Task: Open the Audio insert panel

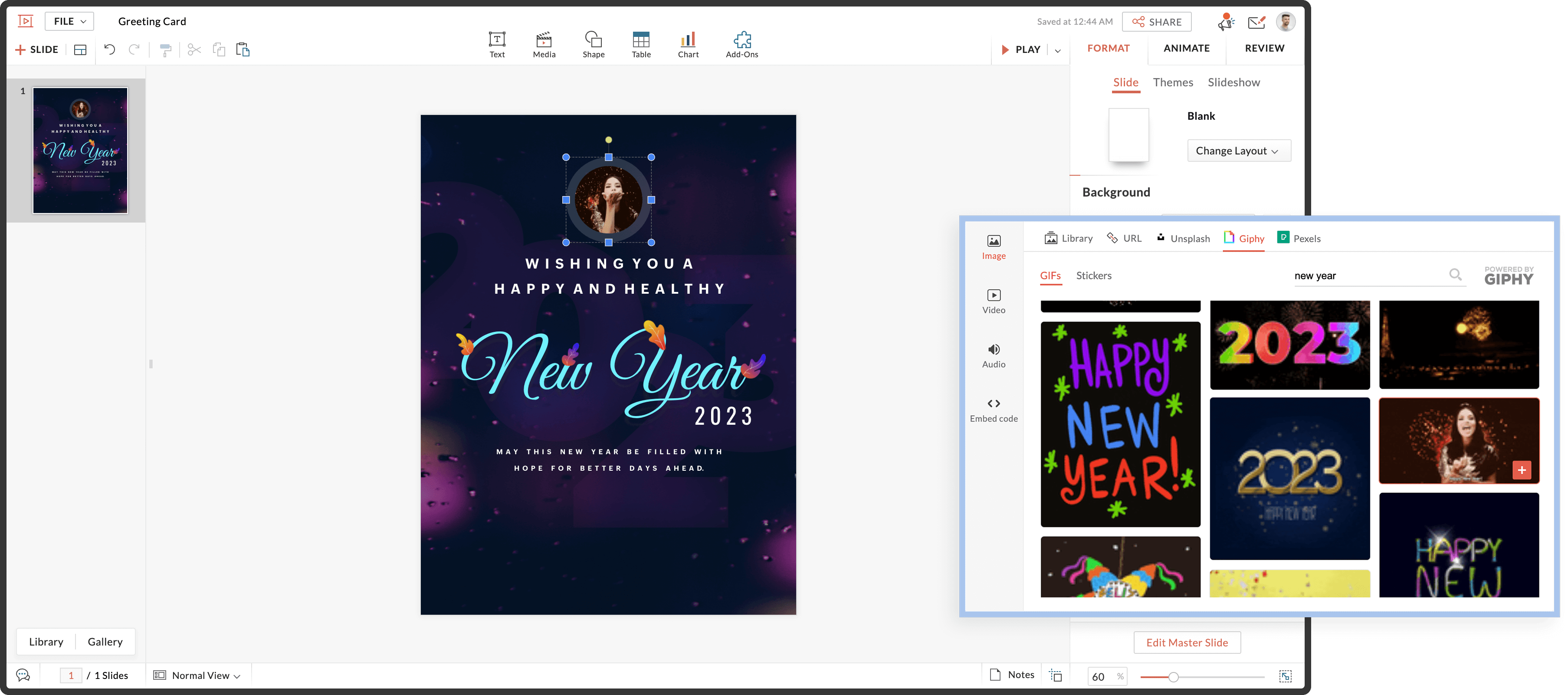Action: (994, 355)
